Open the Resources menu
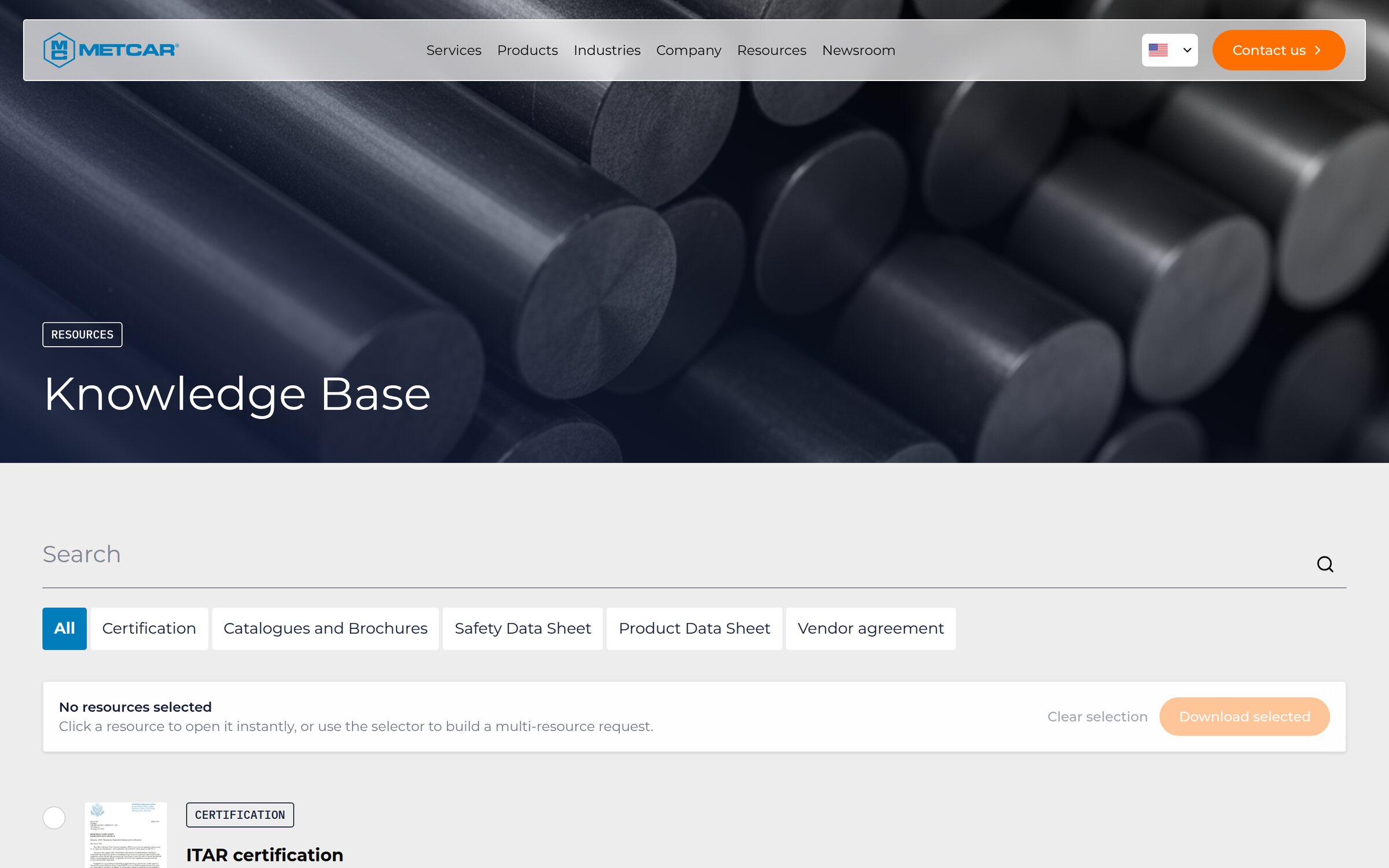This screenshot has width=1389, height=868. (771, 50)
